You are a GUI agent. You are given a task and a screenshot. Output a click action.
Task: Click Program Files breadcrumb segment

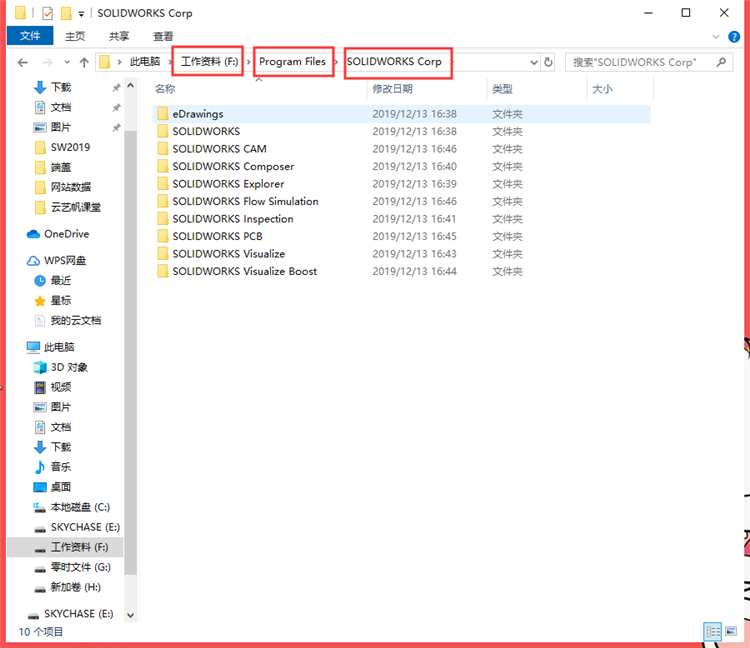tap(292, 62)
